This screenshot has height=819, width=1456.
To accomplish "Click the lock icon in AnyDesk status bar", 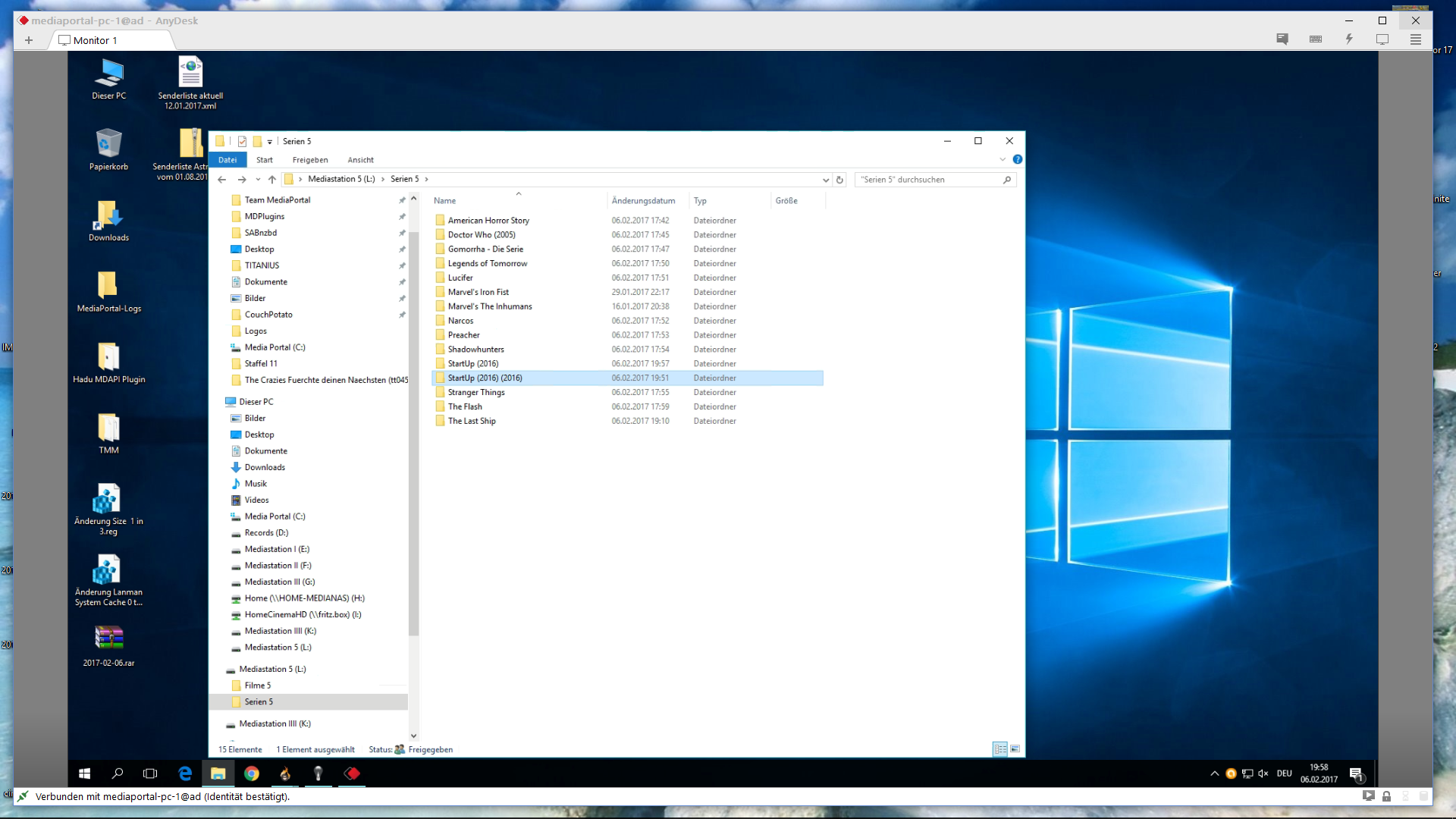I will (1386, 796).
